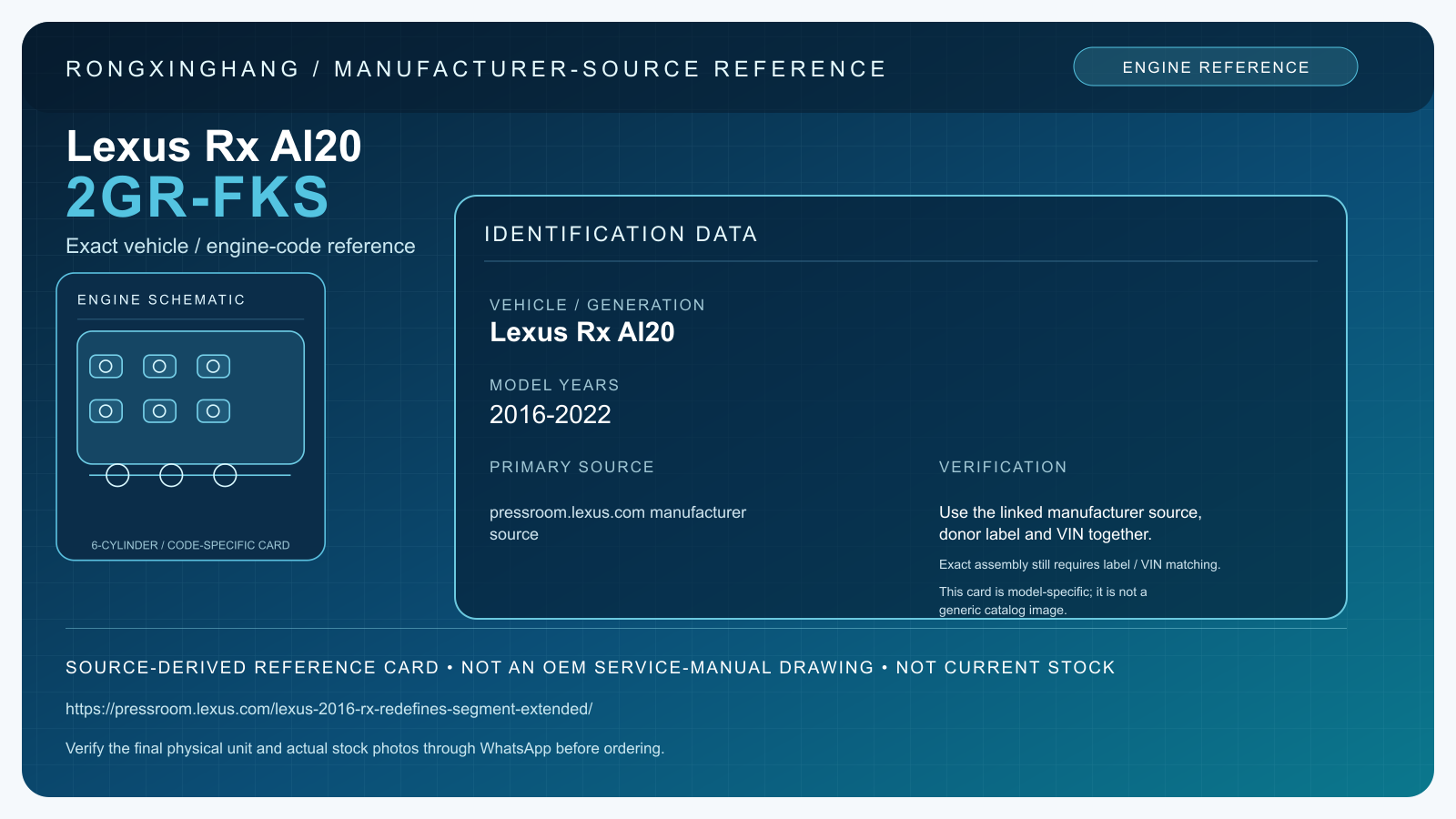This screenshot has height=819, width=1456.
Task: Click the Model Years label
Action: pos(554,385)
